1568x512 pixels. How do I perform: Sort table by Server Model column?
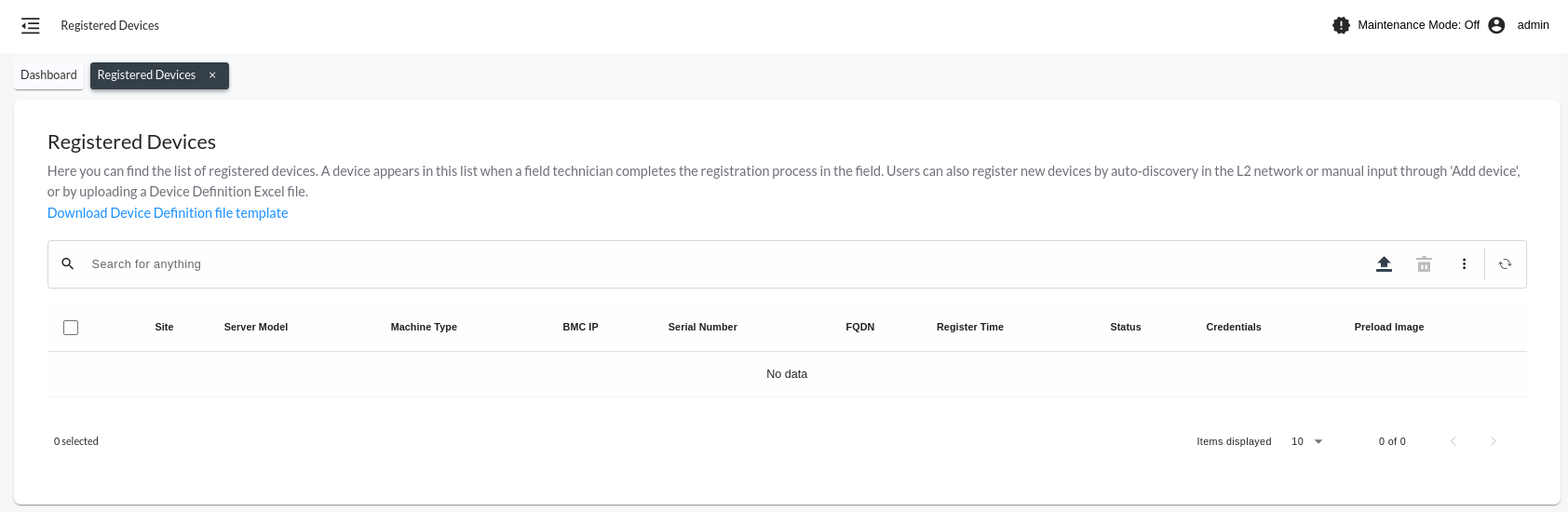pos(256,327)
